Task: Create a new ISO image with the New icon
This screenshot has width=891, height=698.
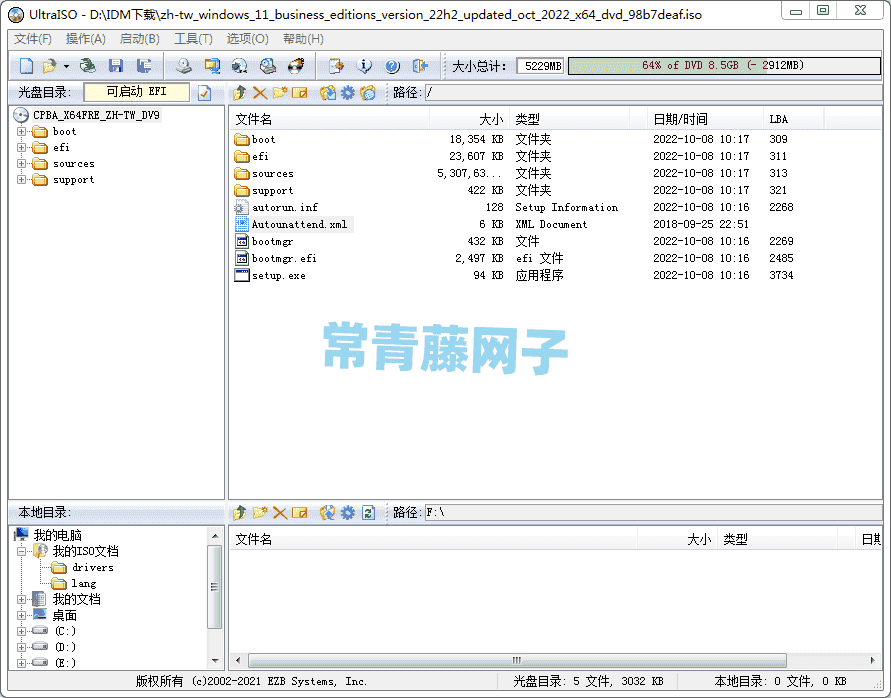Action: (x=26, y=66)
